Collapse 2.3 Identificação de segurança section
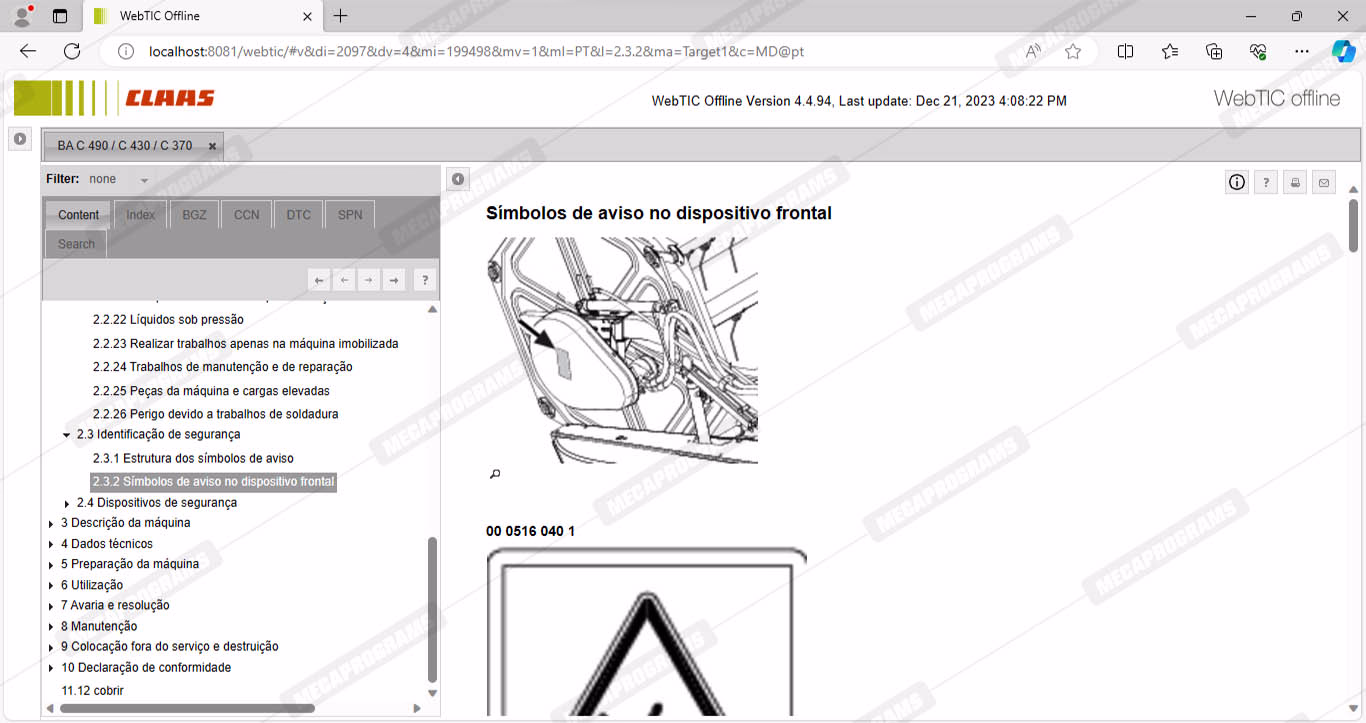Viewport: 1366px width, 723px height. 67,435
